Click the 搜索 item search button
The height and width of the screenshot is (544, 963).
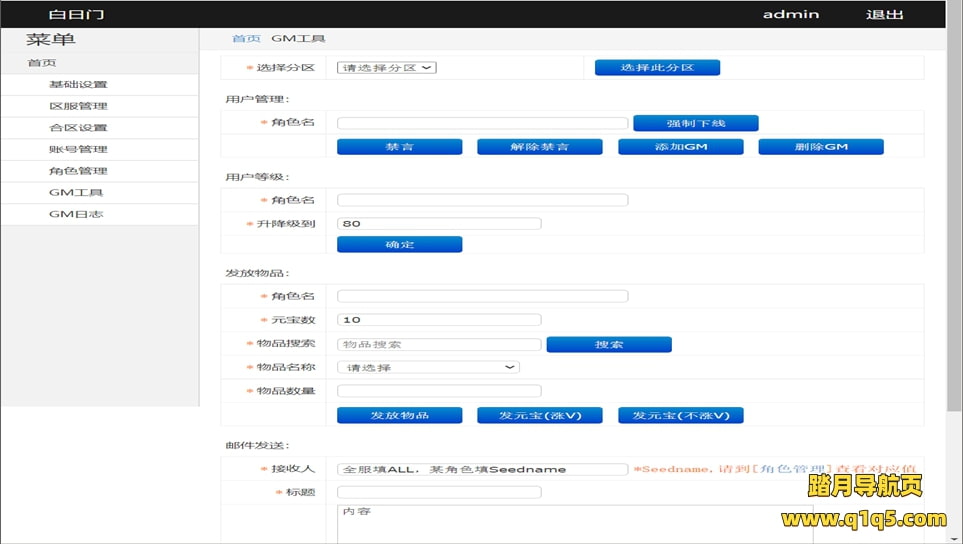[x=608, y=345]
